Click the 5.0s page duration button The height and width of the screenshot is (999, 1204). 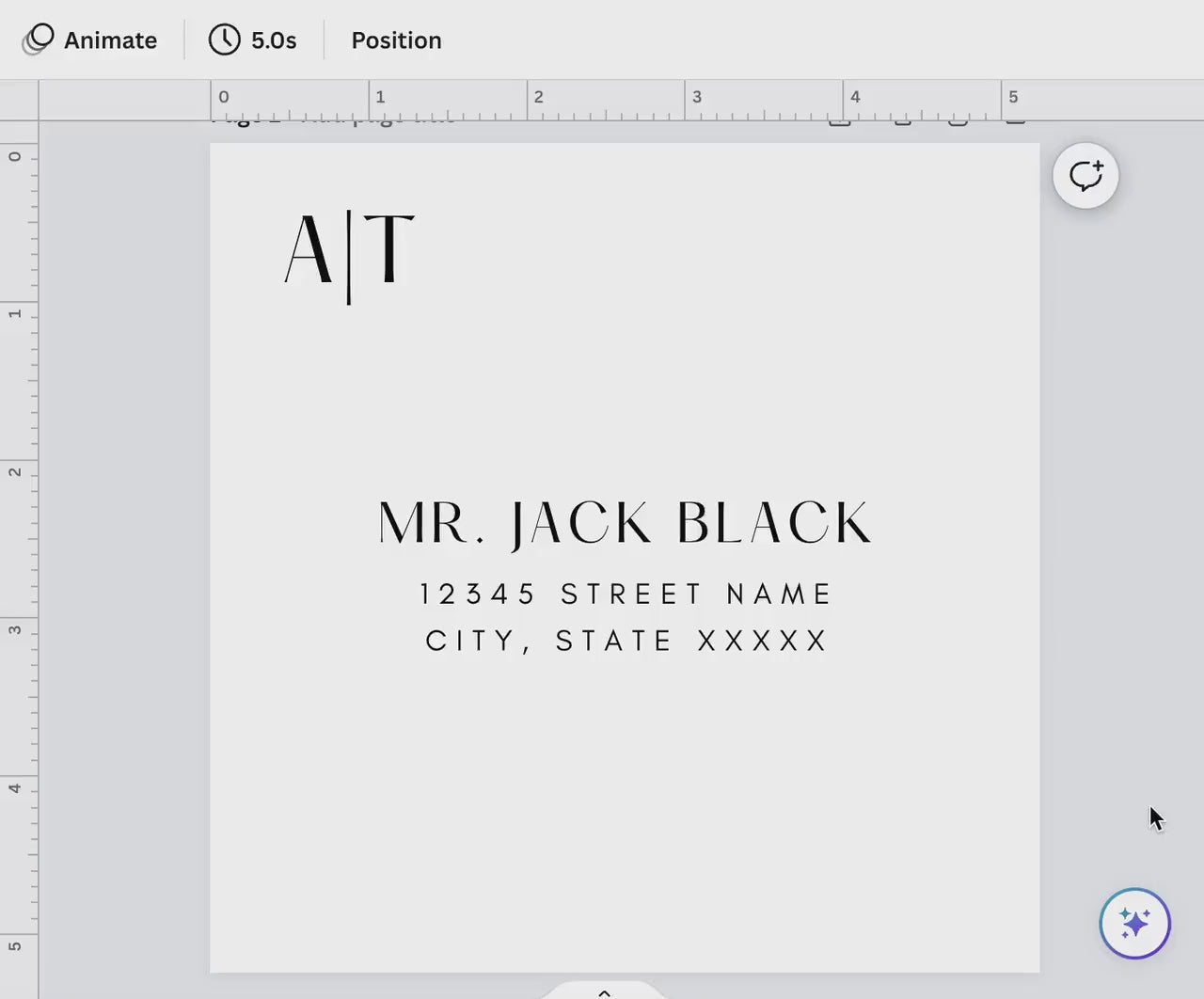(x=253, y=40)
